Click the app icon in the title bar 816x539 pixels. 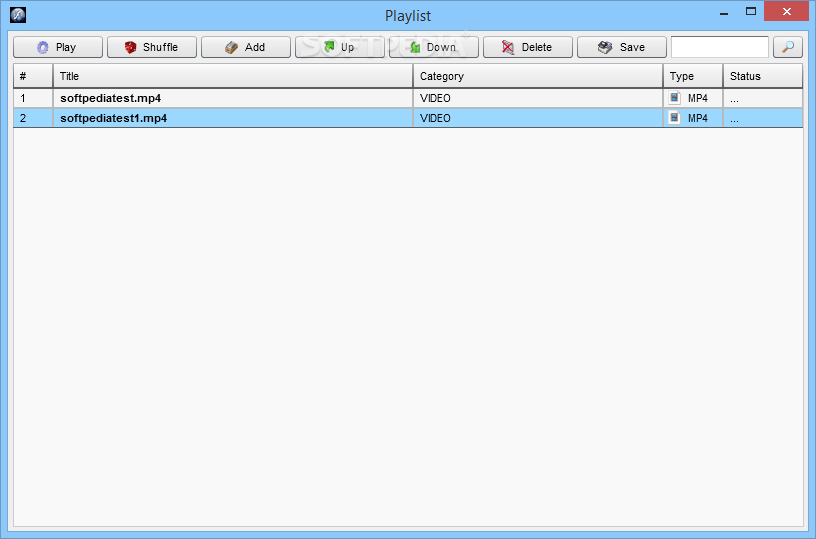[x=18, y=15]
